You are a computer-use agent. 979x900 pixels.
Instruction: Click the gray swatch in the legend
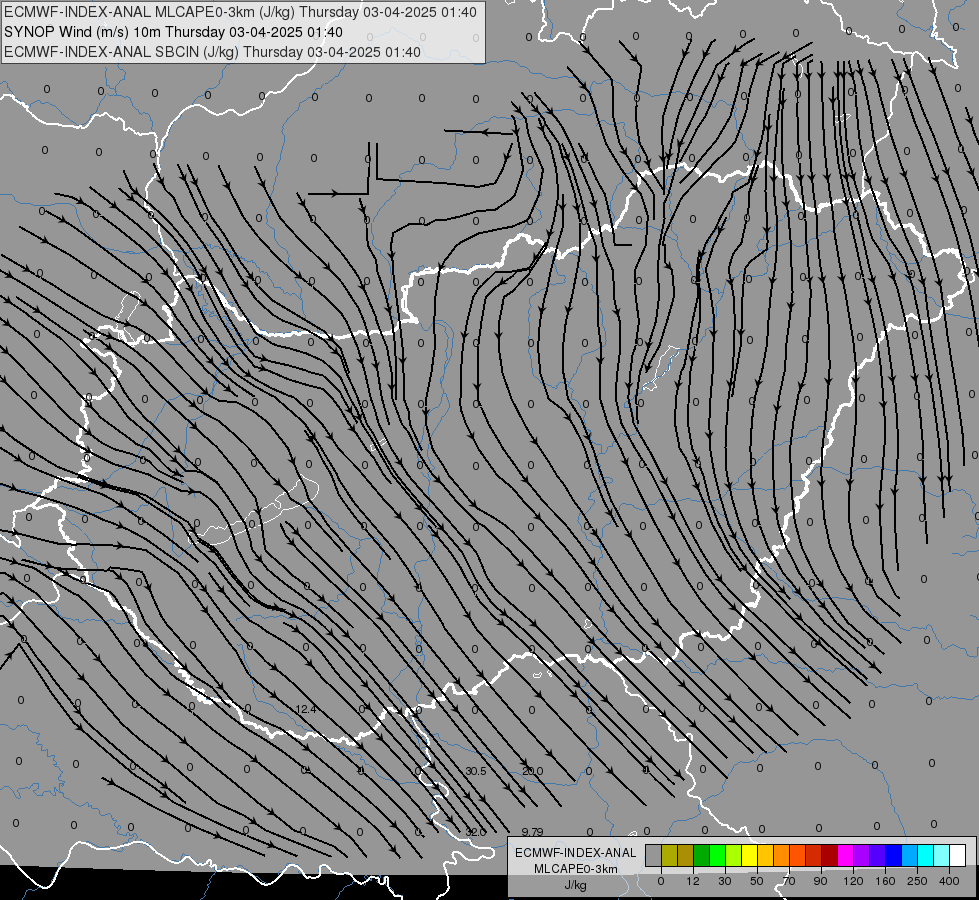653,855
